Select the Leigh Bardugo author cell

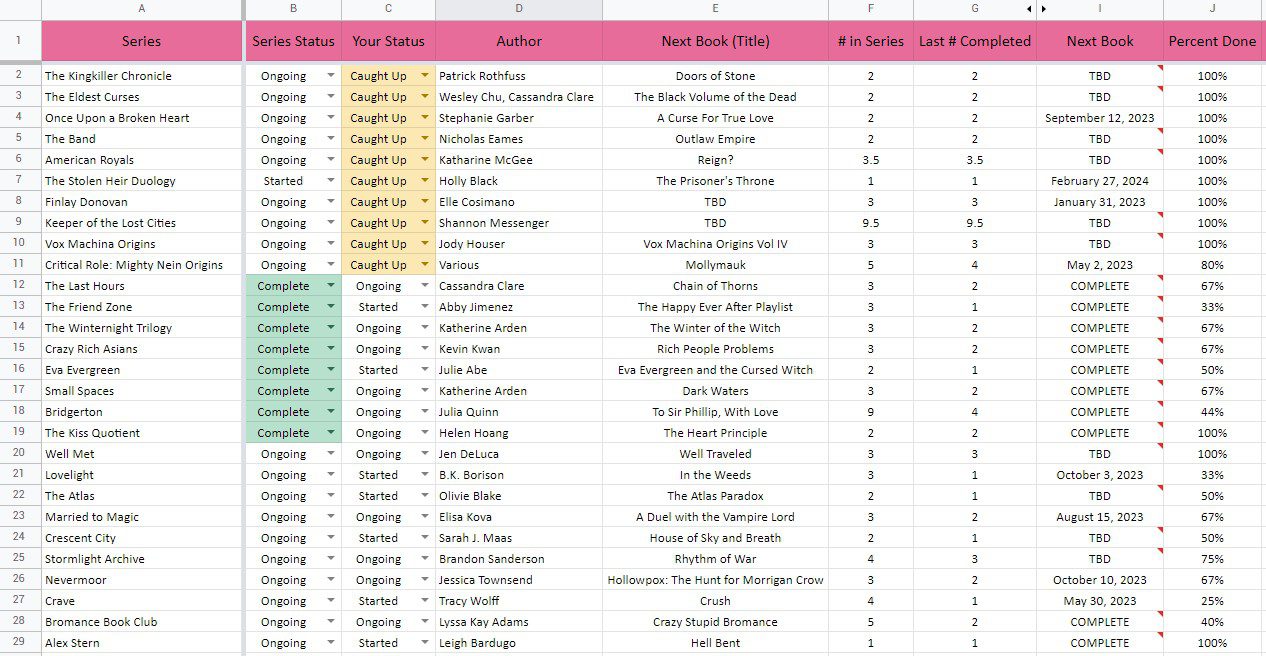point(519,643)
